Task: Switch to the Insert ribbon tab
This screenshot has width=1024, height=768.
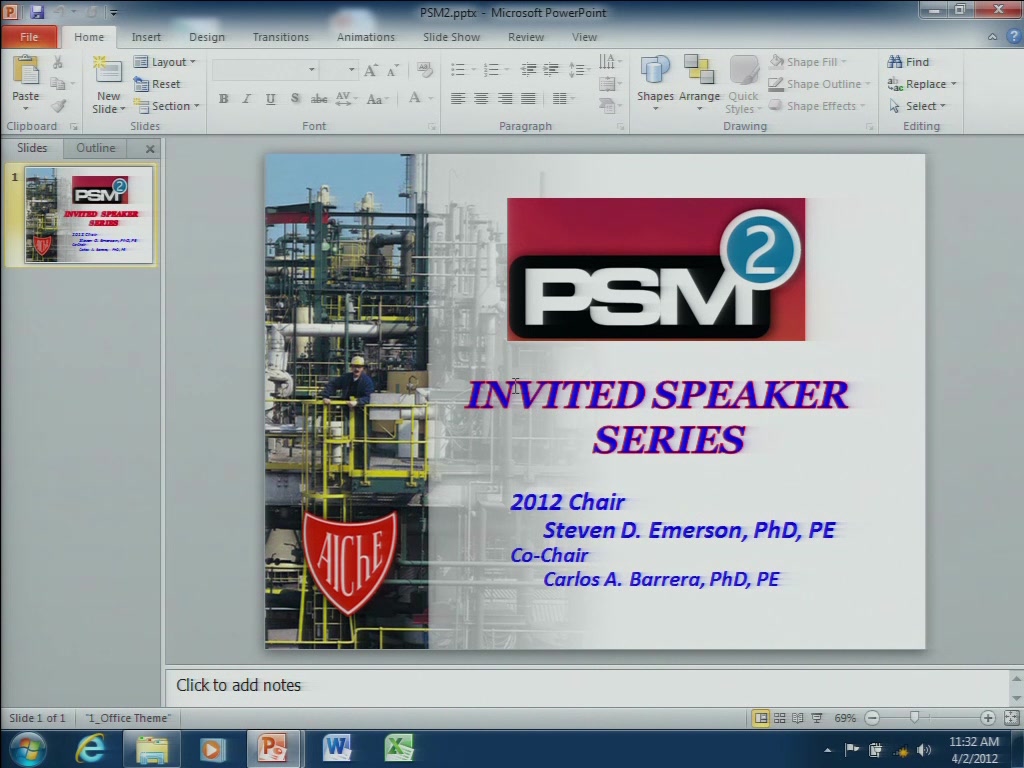Action: [x=146, y=37]
